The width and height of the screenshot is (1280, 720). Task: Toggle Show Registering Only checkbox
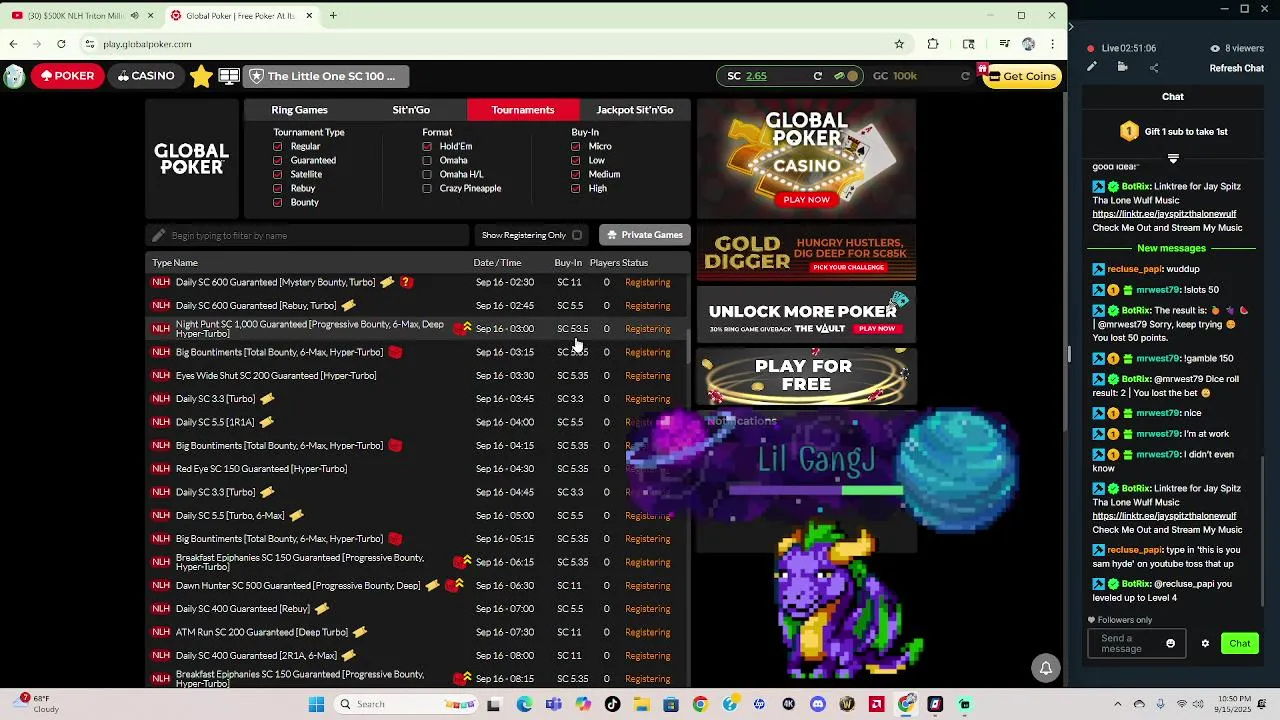[577, 235]
